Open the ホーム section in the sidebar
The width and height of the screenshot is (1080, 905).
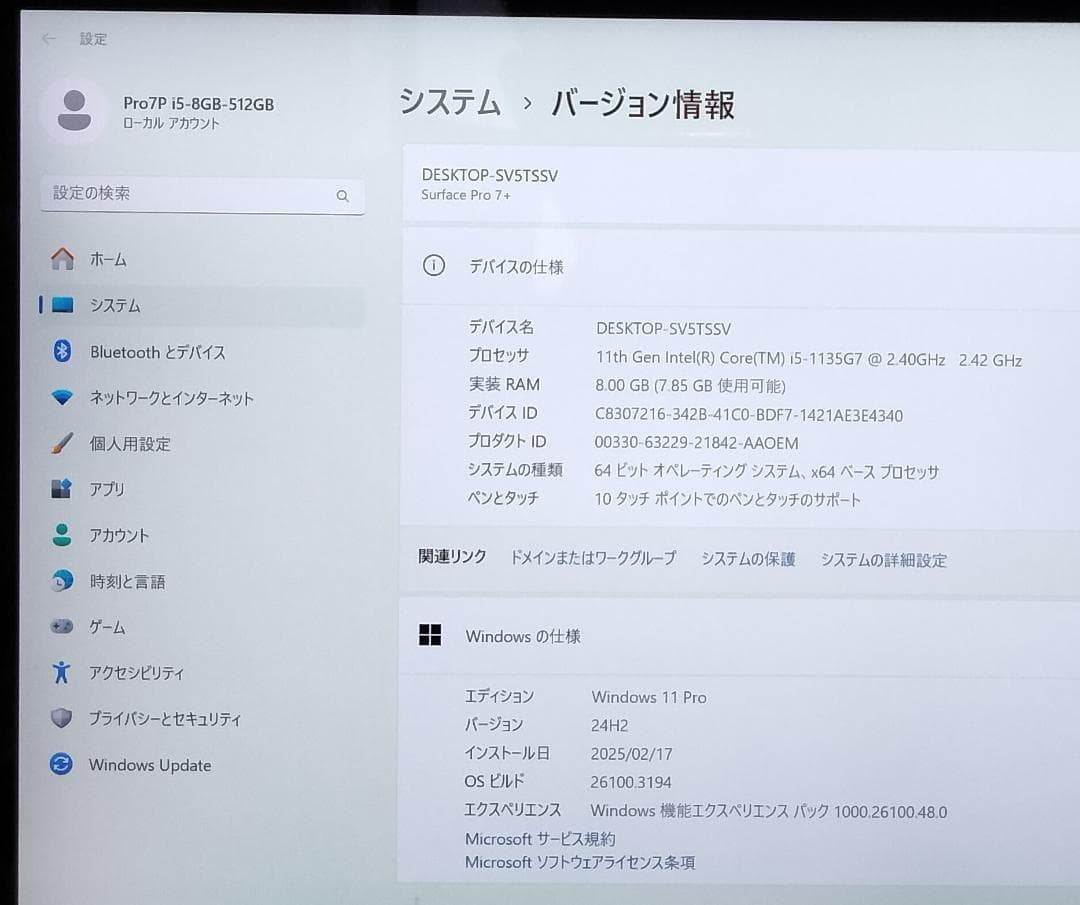point(109,259)
